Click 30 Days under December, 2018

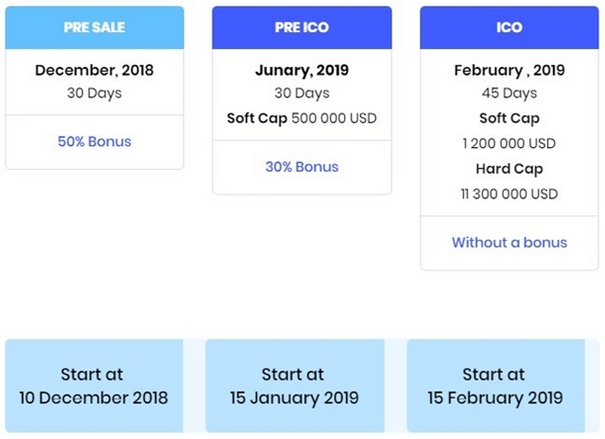tap(94, 93)
